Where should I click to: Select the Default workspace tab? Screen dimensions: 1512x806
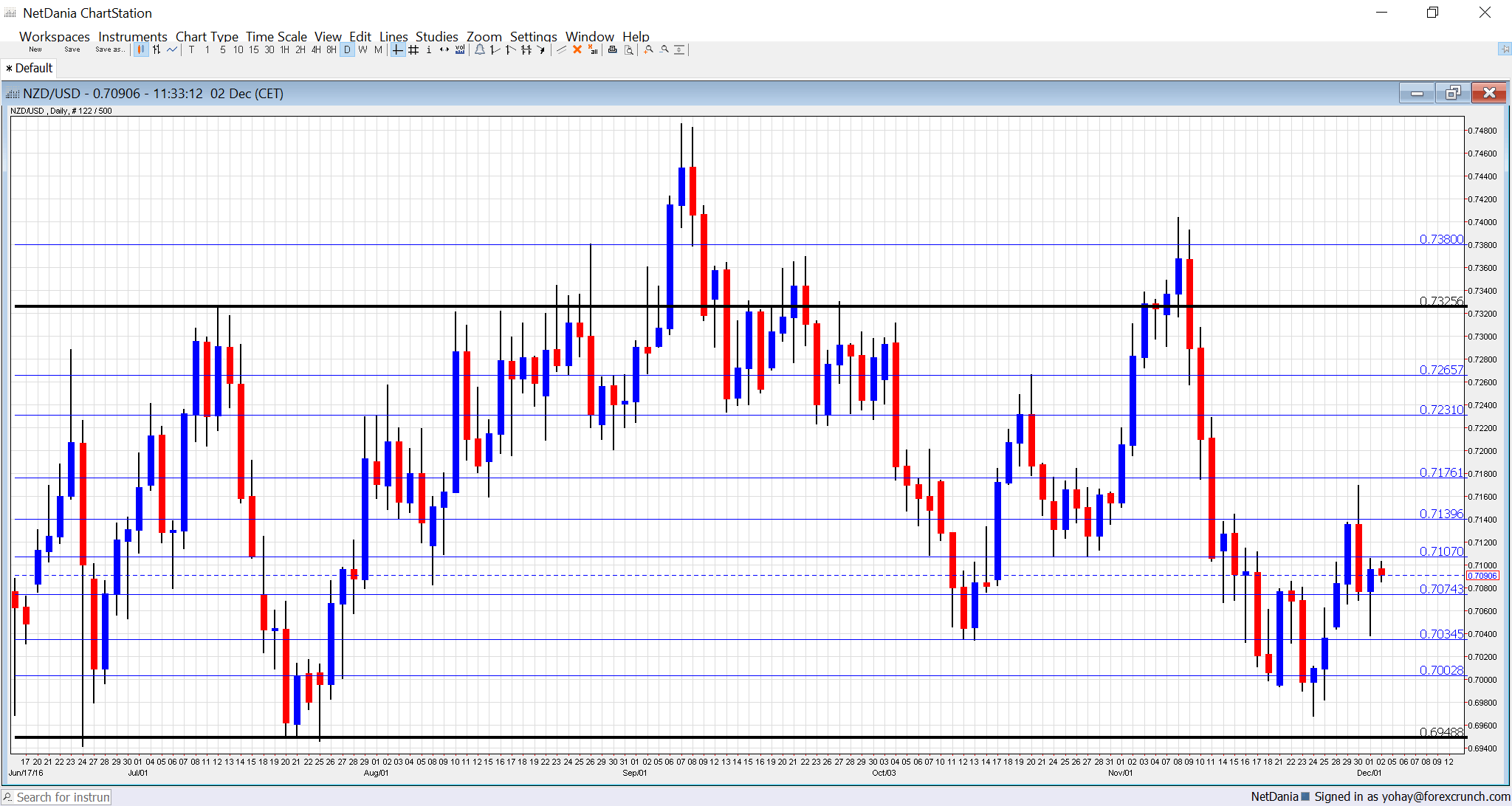tap(30, 67)
